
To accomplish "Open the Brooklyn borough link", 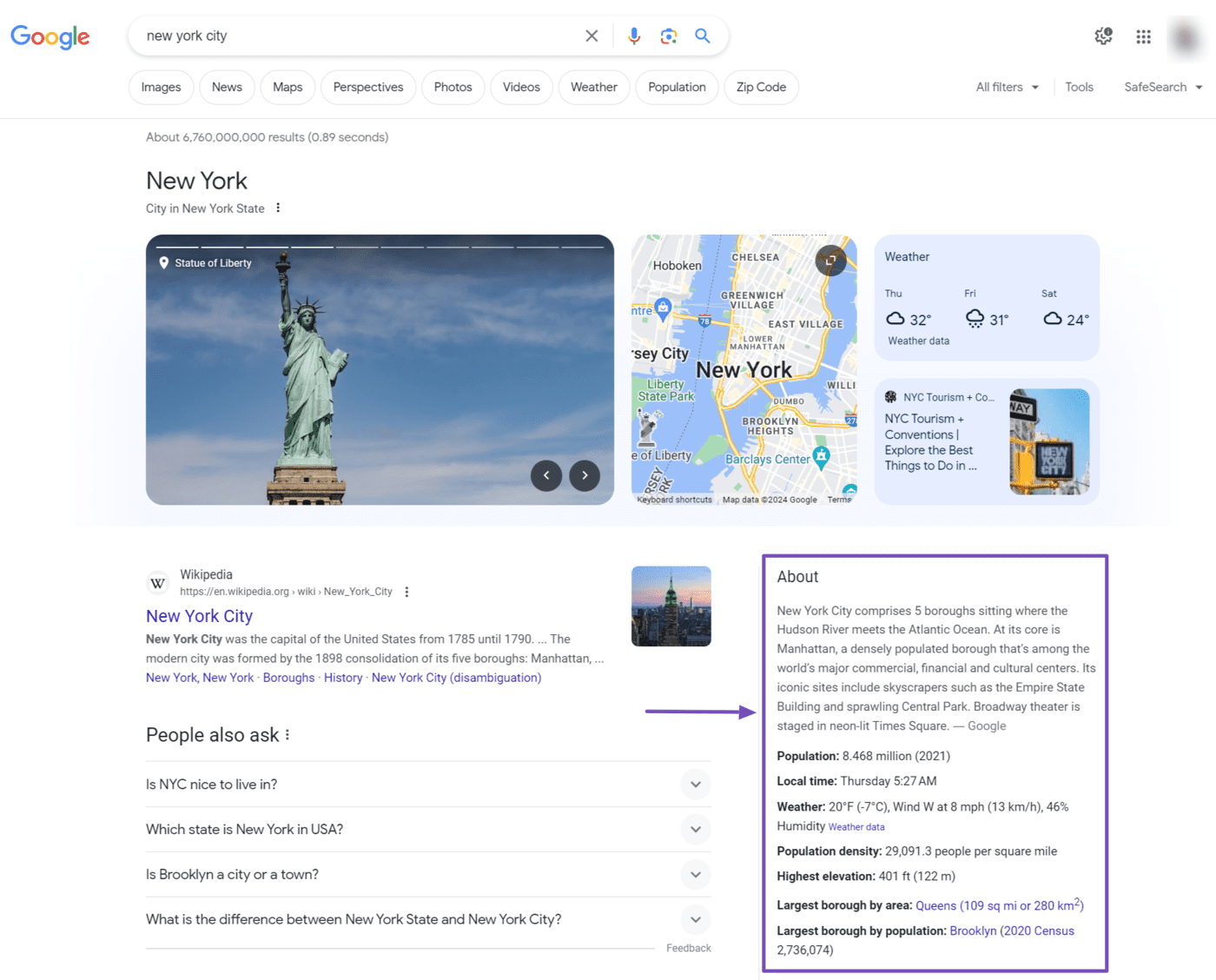I will (973, 930).
